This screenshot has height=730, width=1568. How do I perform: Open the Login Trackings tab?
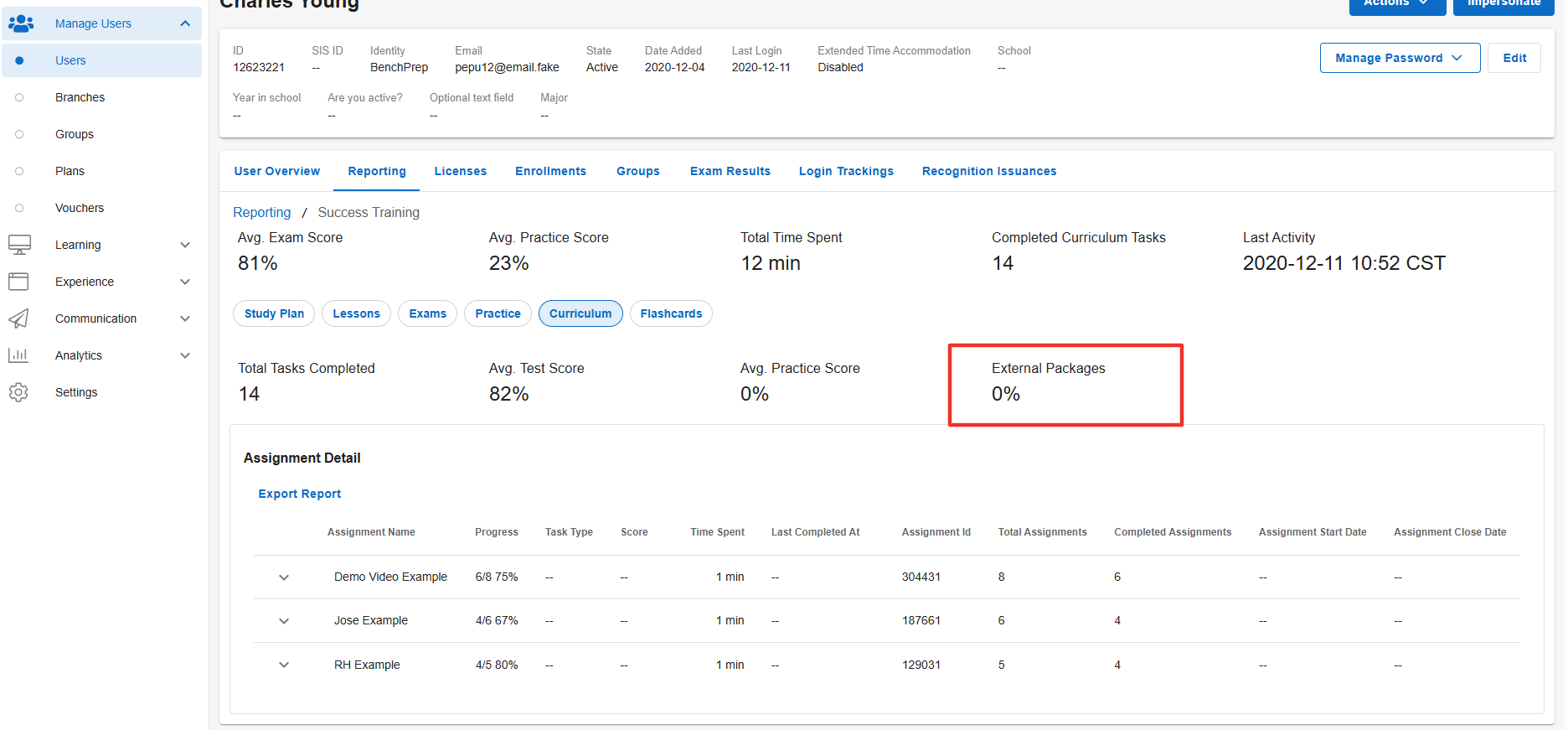(x=846, y=171)
